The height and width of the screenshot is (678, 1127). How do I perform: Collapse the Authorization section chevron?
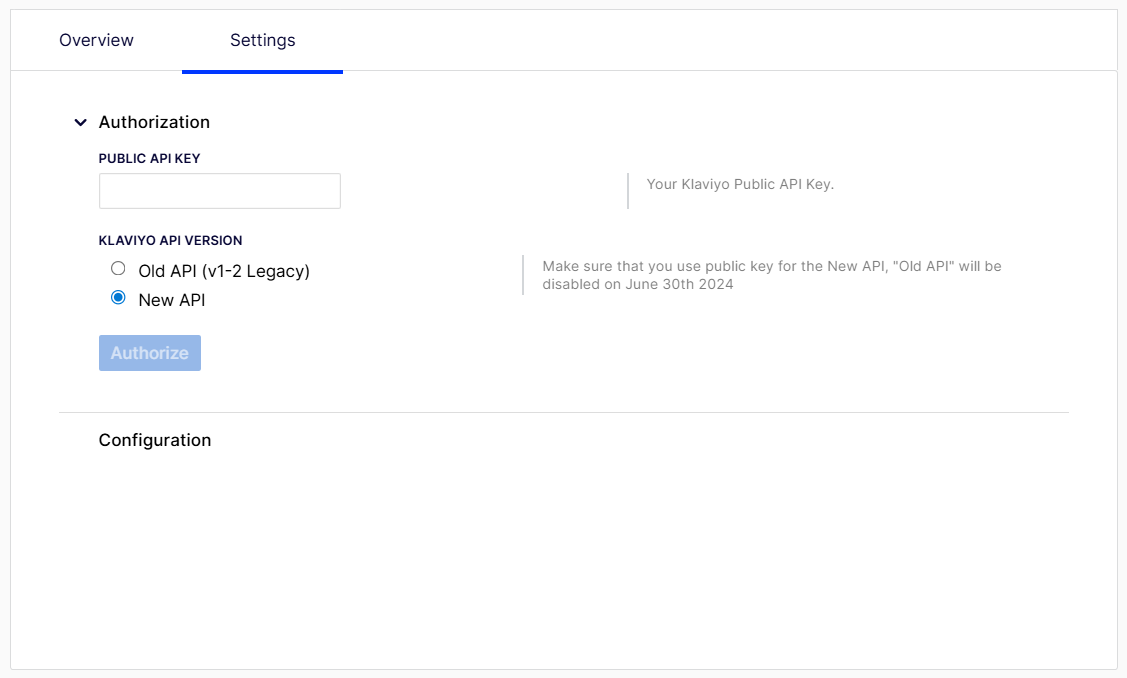[81, 123]
